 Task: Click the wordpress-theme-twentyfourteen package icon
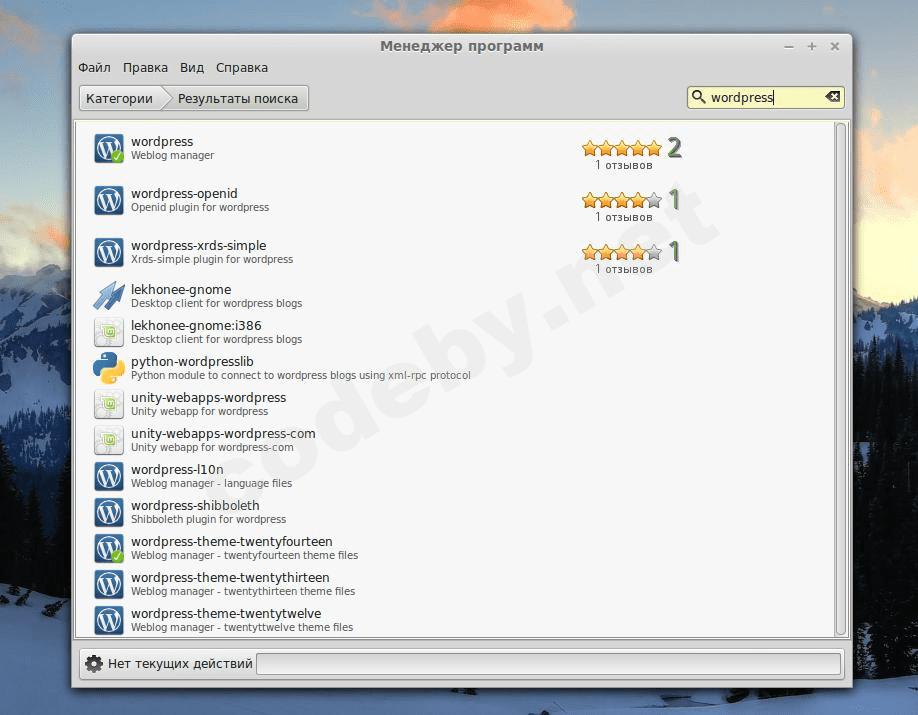(109, 548)
